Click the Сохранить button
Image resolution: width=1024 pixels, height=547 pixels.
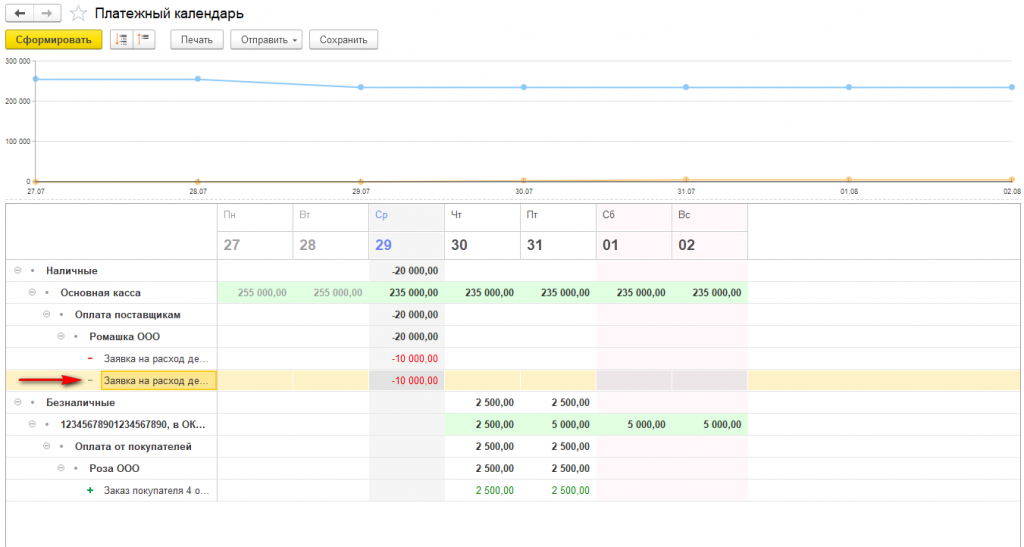tap(344, 40)
